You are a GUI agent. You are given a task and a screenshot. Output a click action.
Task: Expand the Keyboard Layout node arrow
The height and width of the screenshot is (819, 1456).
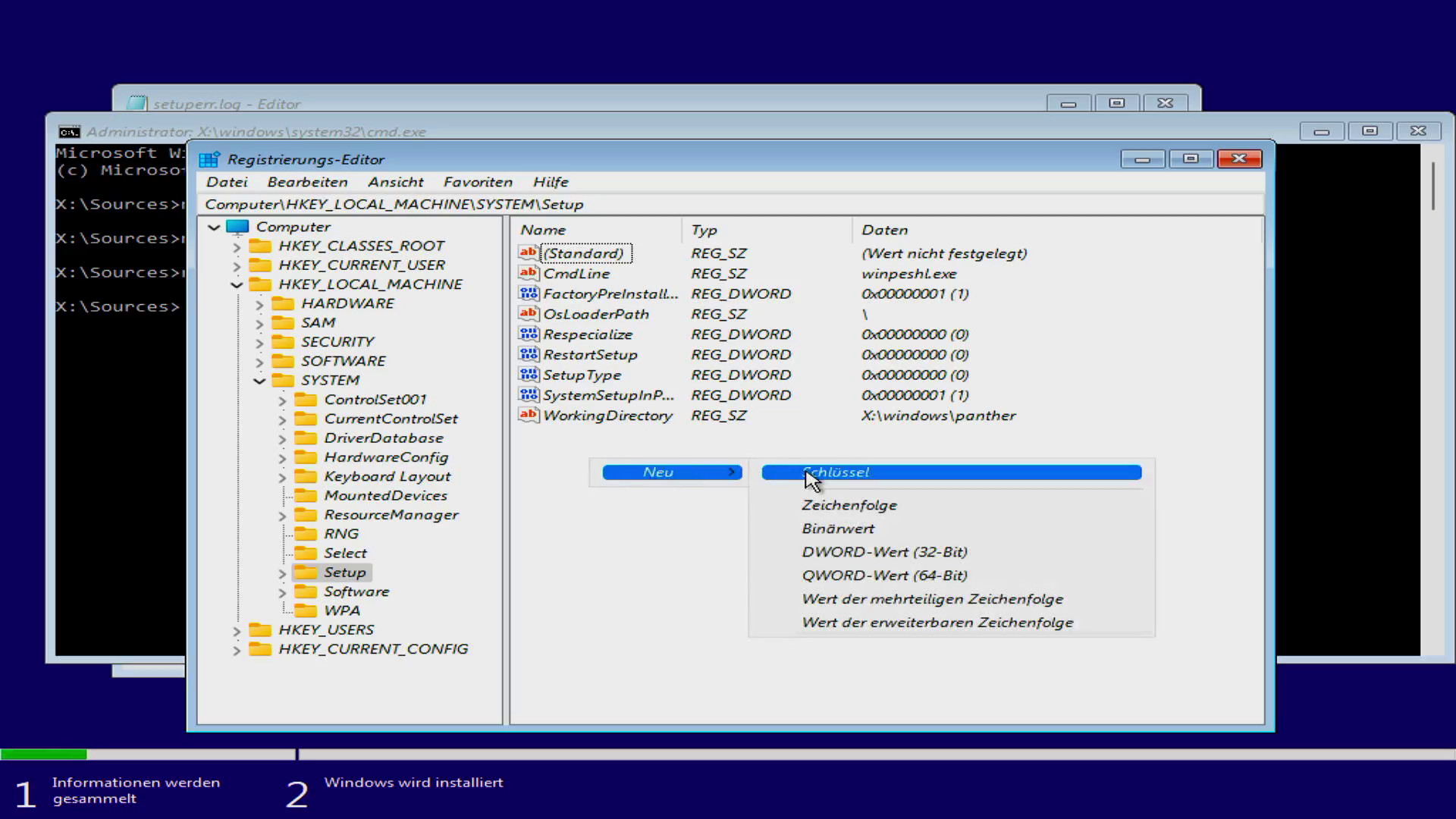coord(282,477)
